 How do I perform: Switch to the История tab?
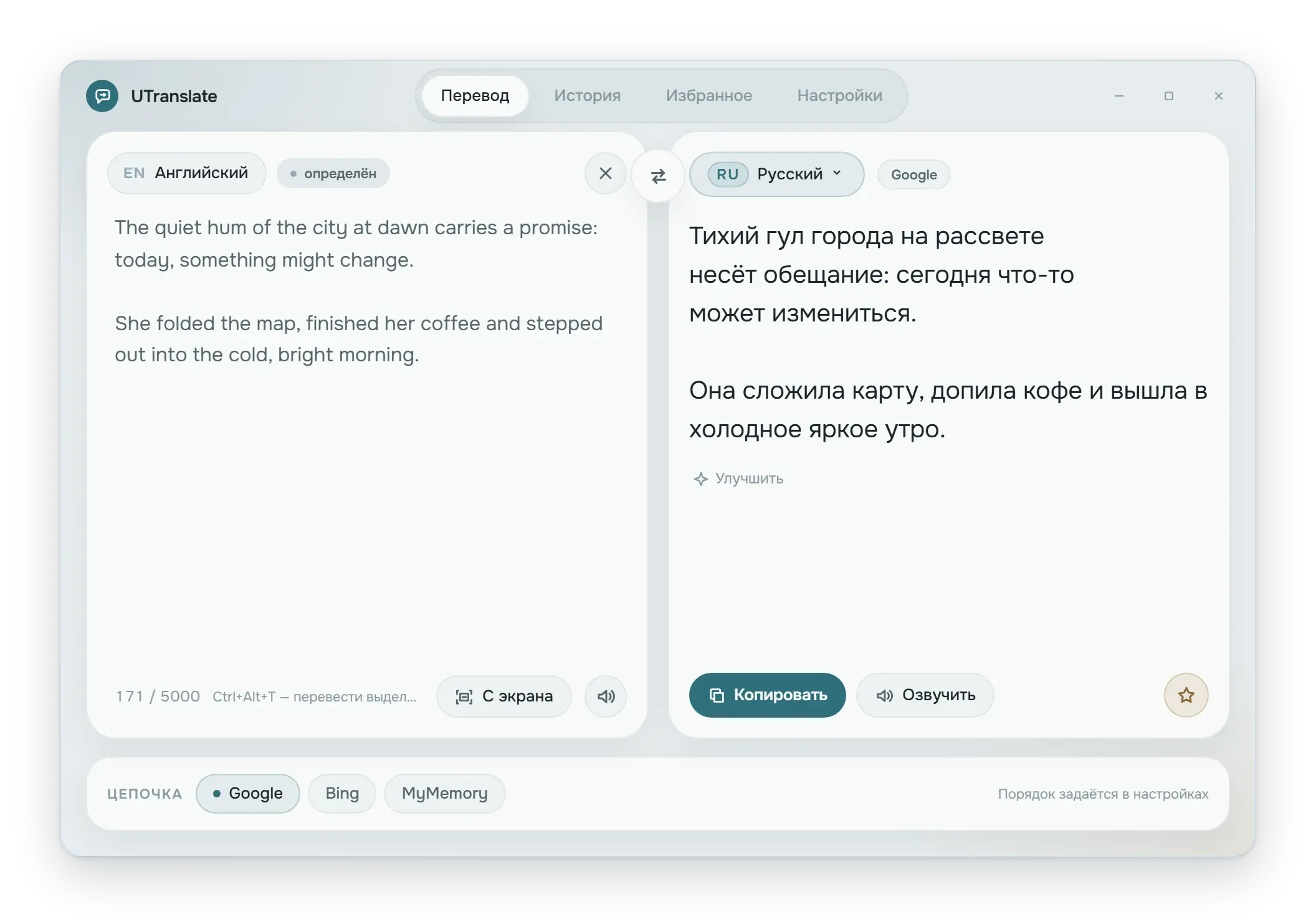coord(587,95)
